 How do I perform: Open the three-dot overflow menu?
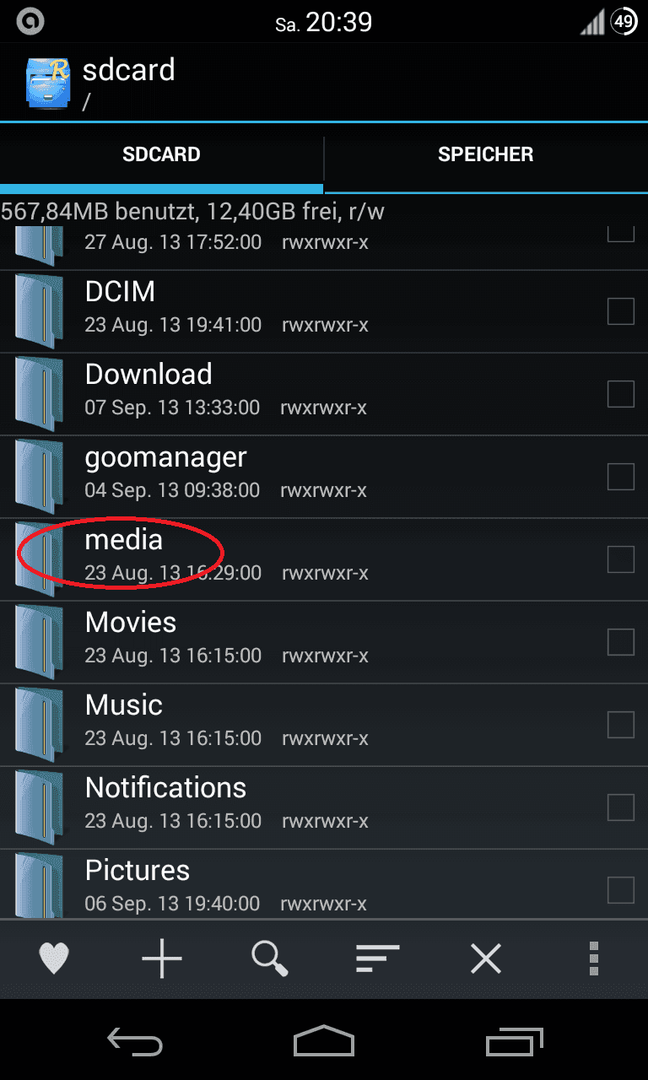(594, 958)
